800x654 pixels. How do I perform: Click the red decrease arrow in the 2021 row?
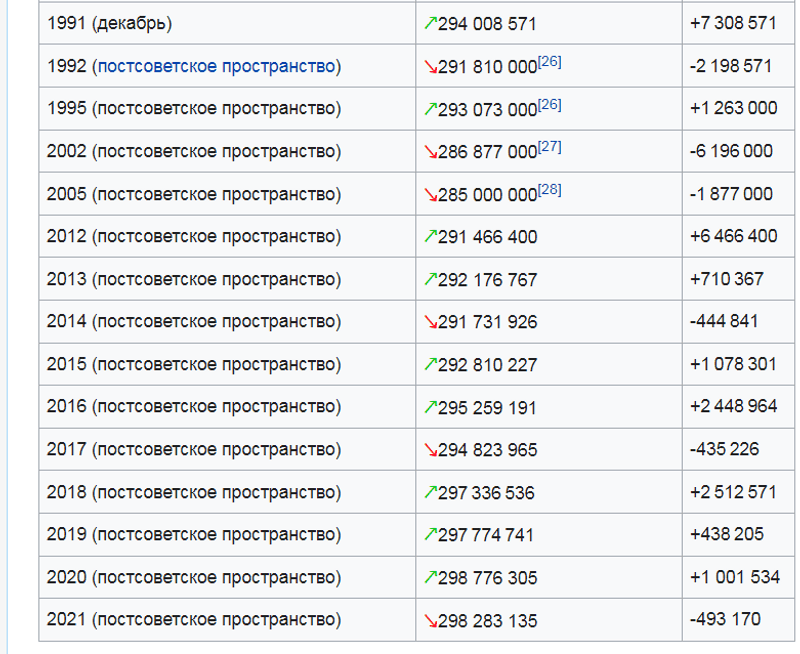click(x=431, y=621)
